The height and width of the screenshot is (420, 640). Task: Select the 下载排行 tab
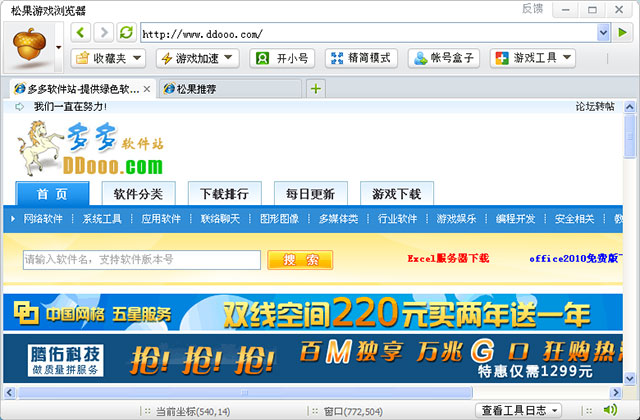click(x=224, y=193)
